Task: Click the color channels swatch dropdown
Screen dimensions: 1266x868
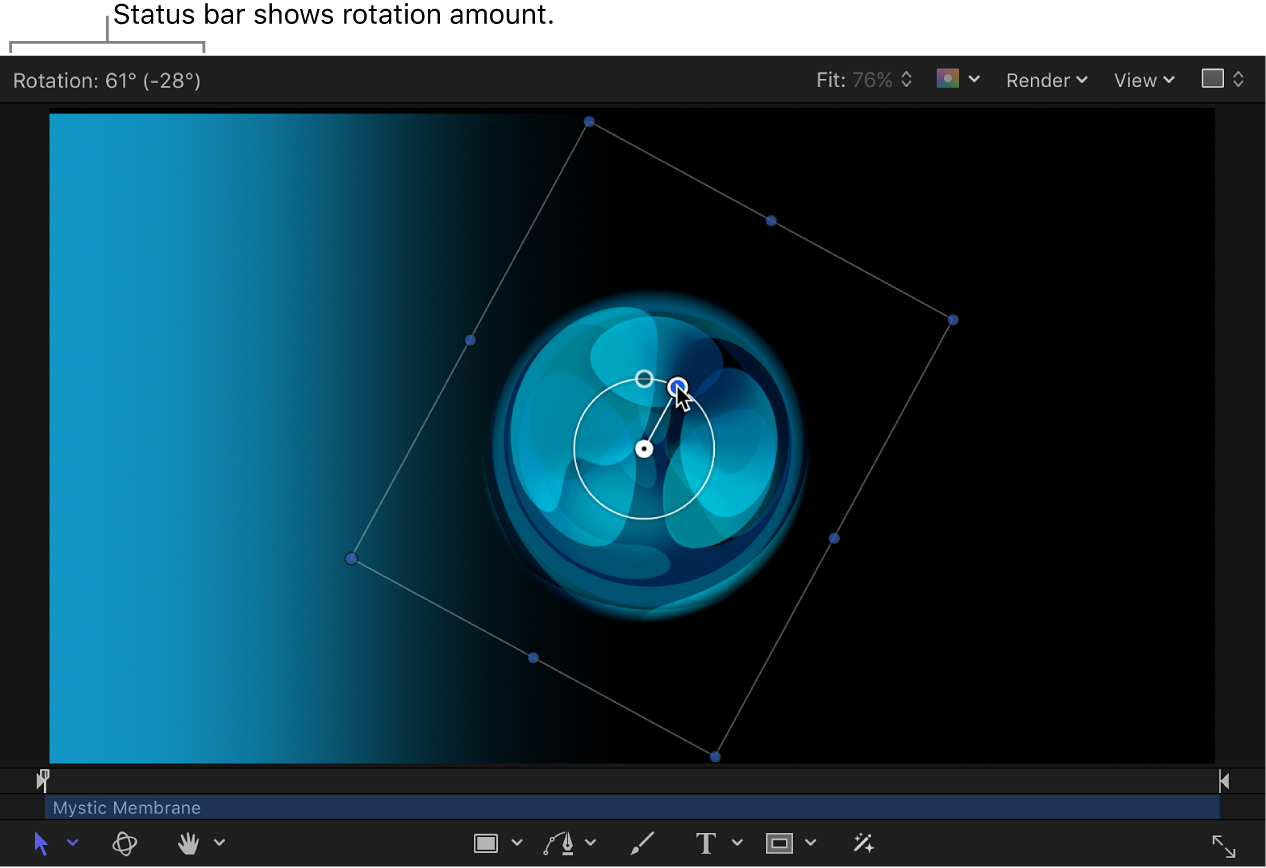Action: pos(956,78)
